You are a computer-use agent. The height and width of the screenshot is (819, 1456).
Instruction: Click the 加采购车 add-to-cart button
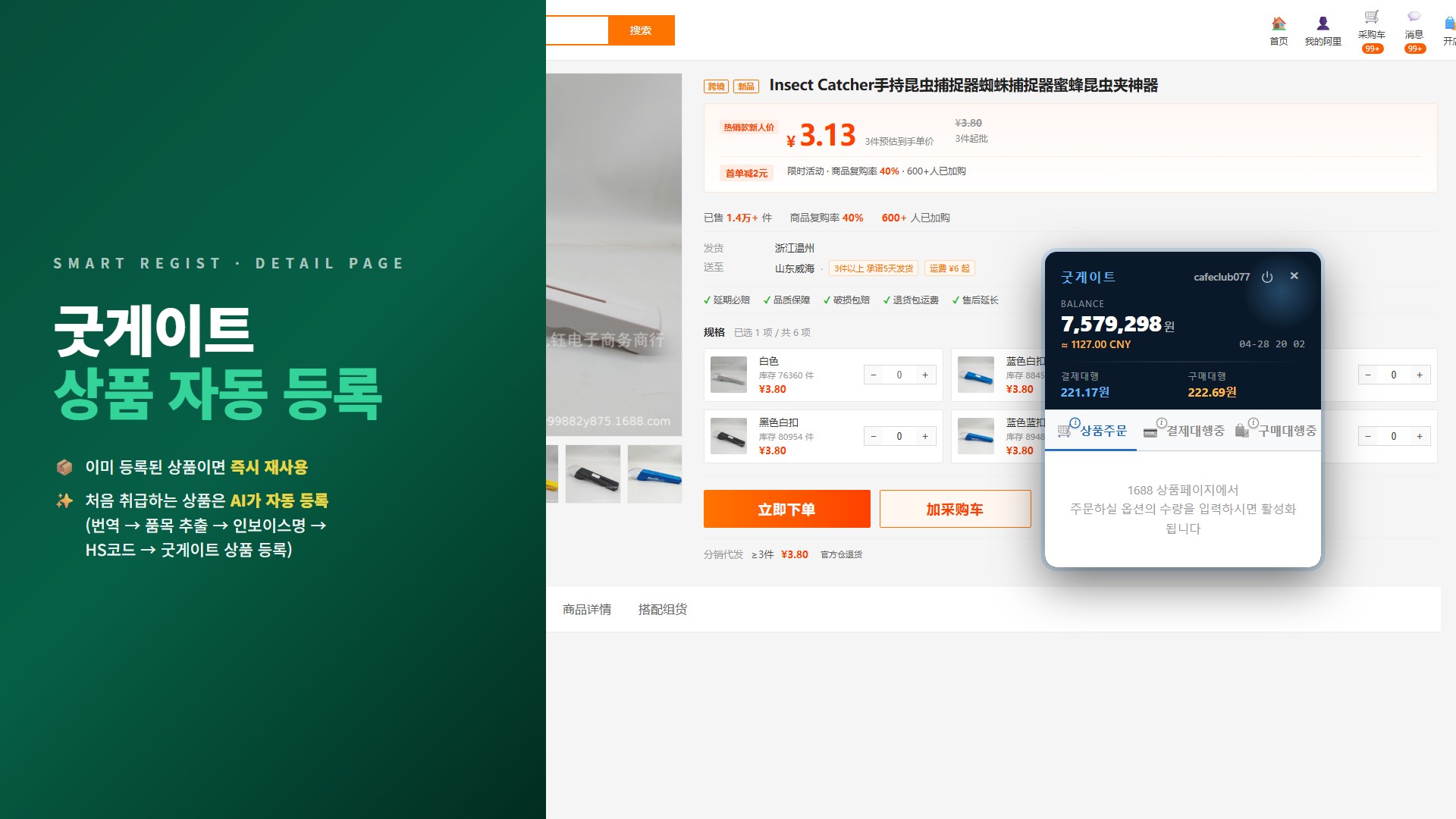coord(955,509)
